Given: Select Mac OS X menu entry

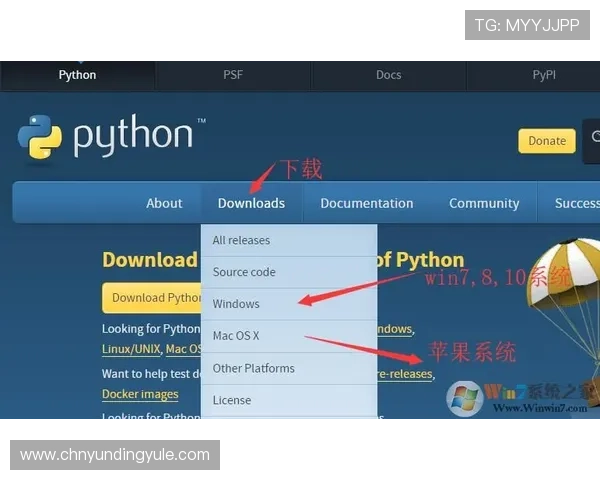Looking at the screenshot, I should click(236, 336).
